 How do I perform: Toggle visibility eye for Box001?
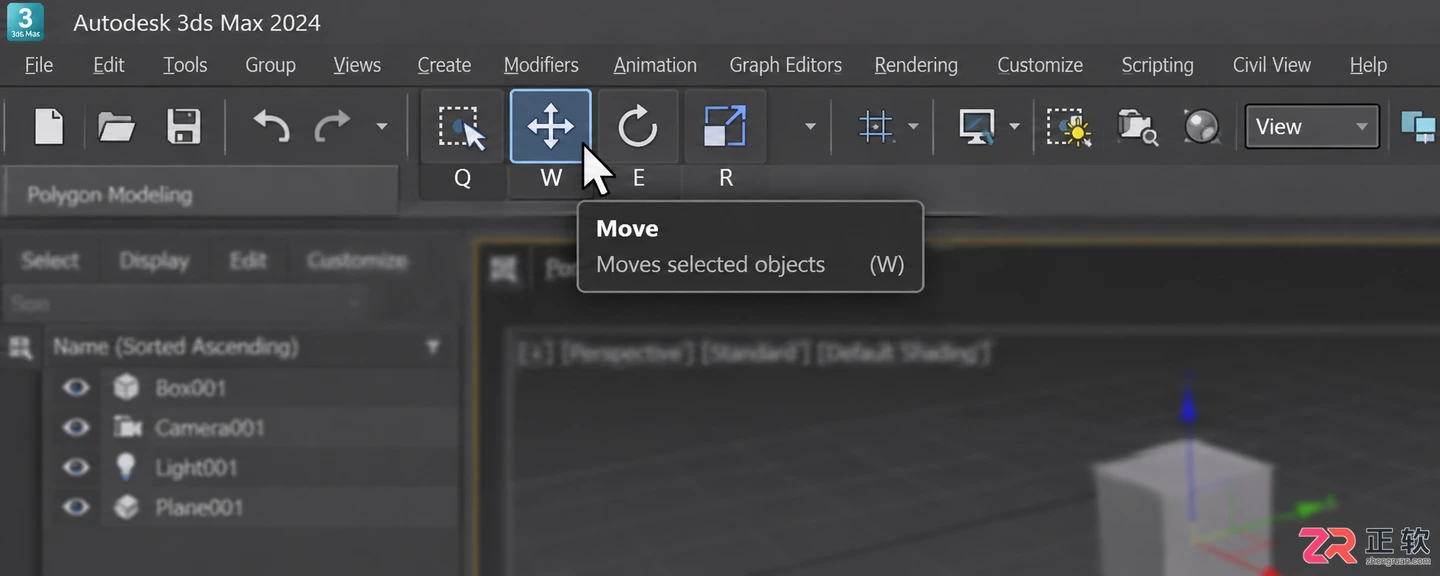76,388
